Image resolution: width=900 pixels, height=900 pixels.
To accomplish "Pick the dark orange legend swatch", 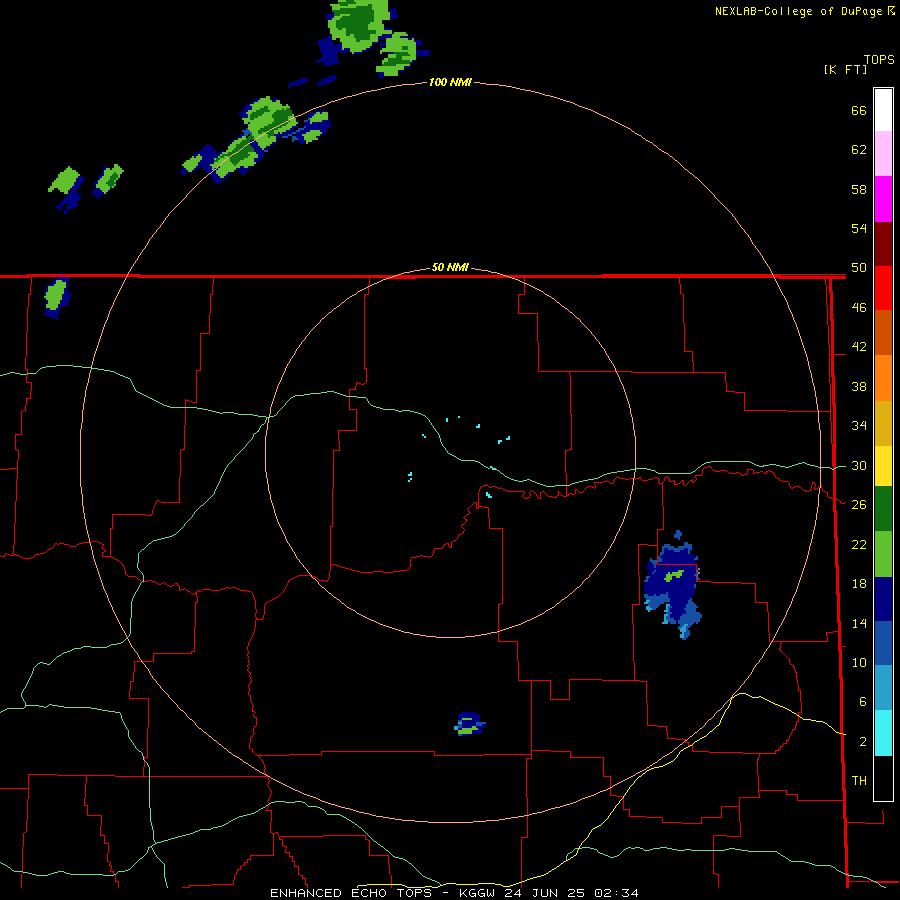I will click(883, 332).
